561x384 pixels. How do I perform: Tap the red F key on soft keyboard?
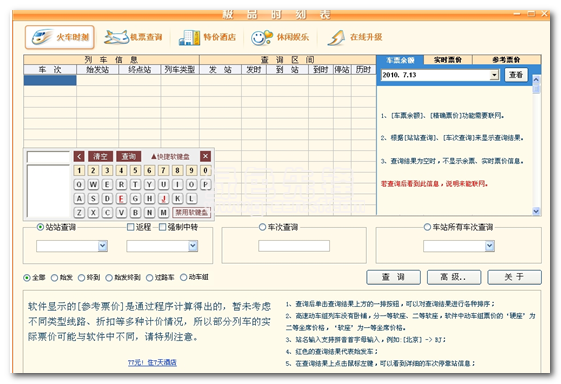tap(121, 198)
